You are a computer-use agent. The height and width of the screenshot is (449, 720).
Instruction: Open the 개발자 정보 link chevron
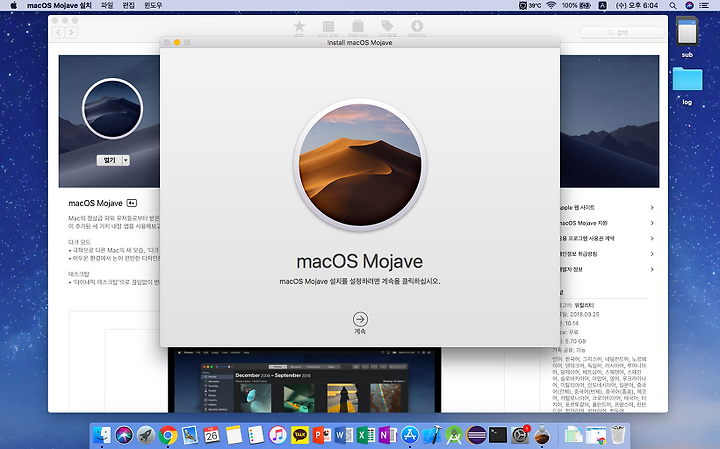[652, 269]
